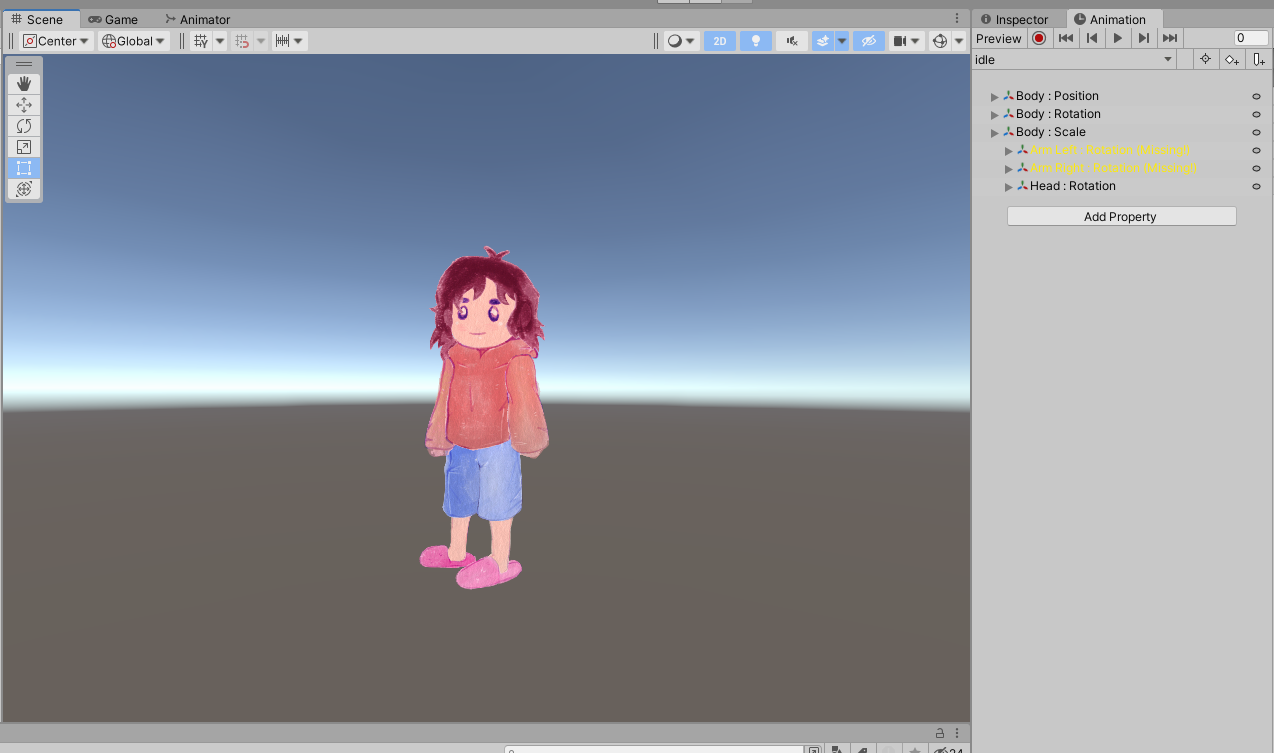Toggle scene lighting on or off
Screen dimensions: 1274x753
pyautogui.click(x=755, y=40)
